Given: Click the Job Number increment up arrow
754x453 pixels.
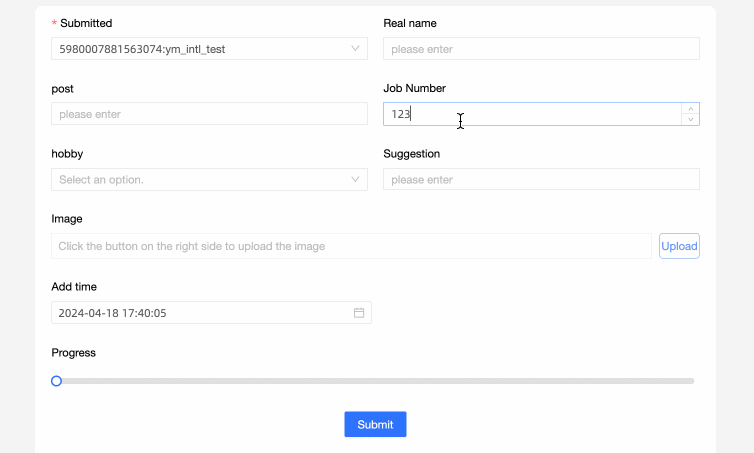Looking at the screenshot, I should [x=689, y=108].
